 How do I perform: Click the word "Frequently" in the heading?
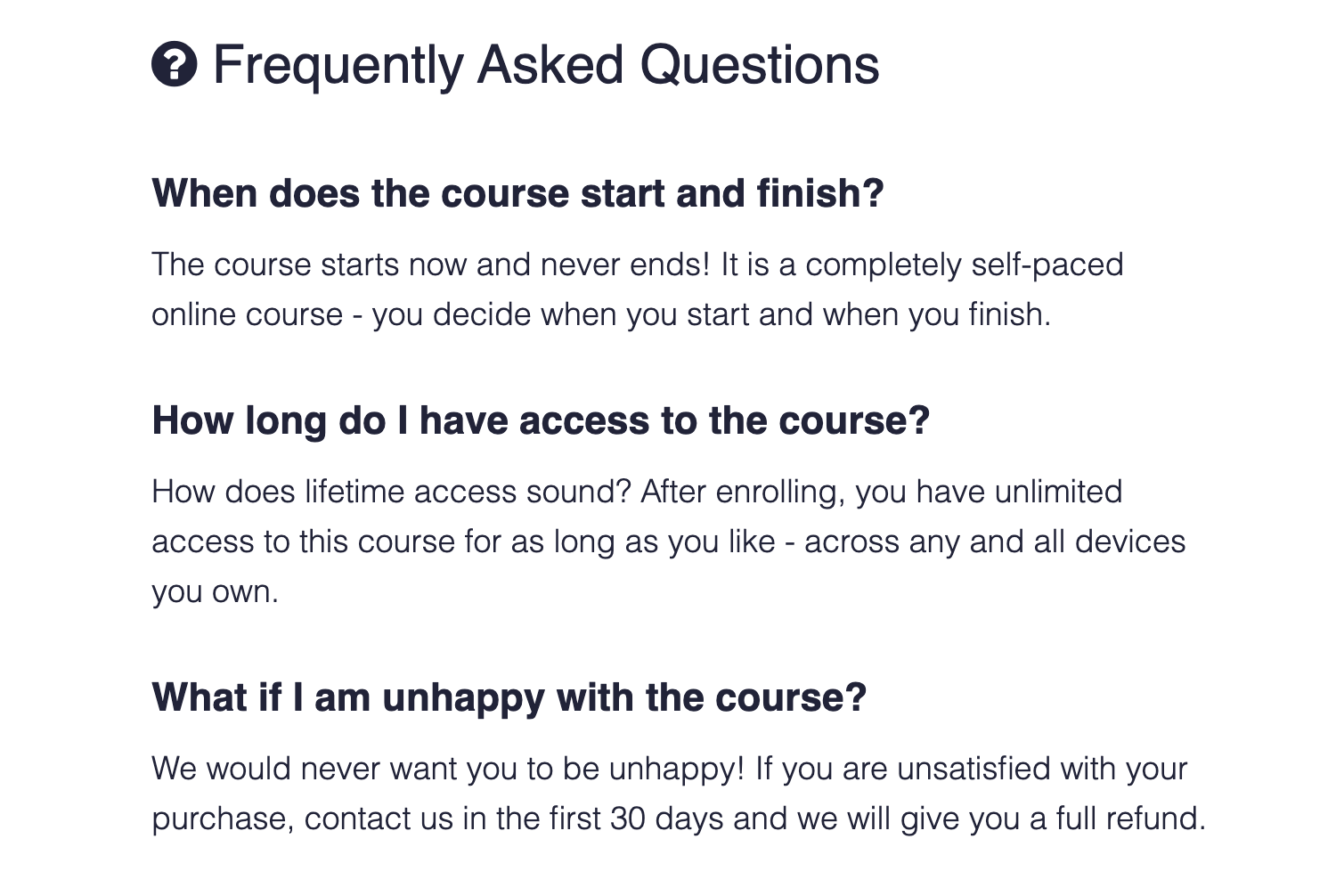point(338,65)
